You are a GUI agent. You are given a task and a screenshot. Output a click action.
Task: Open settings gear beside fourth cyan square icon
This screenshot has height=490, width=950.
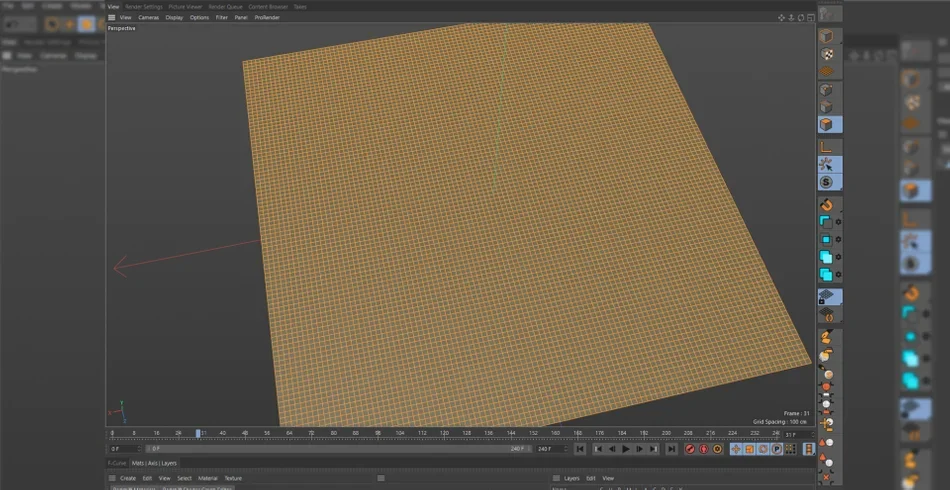click(x=839, y=274)
